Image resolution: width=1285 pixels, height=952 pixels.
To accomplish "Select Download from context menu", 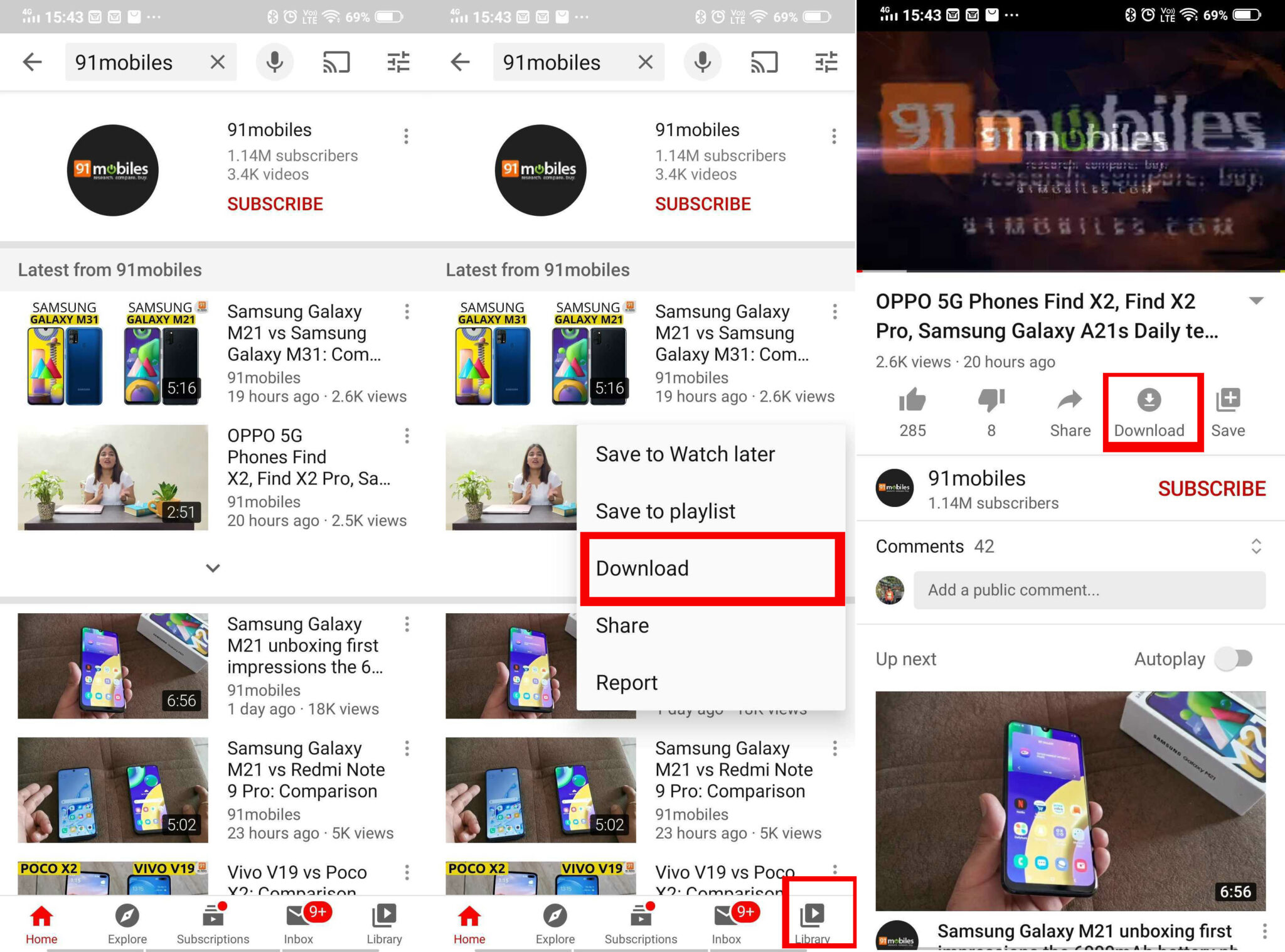I will tap(641, 568).
